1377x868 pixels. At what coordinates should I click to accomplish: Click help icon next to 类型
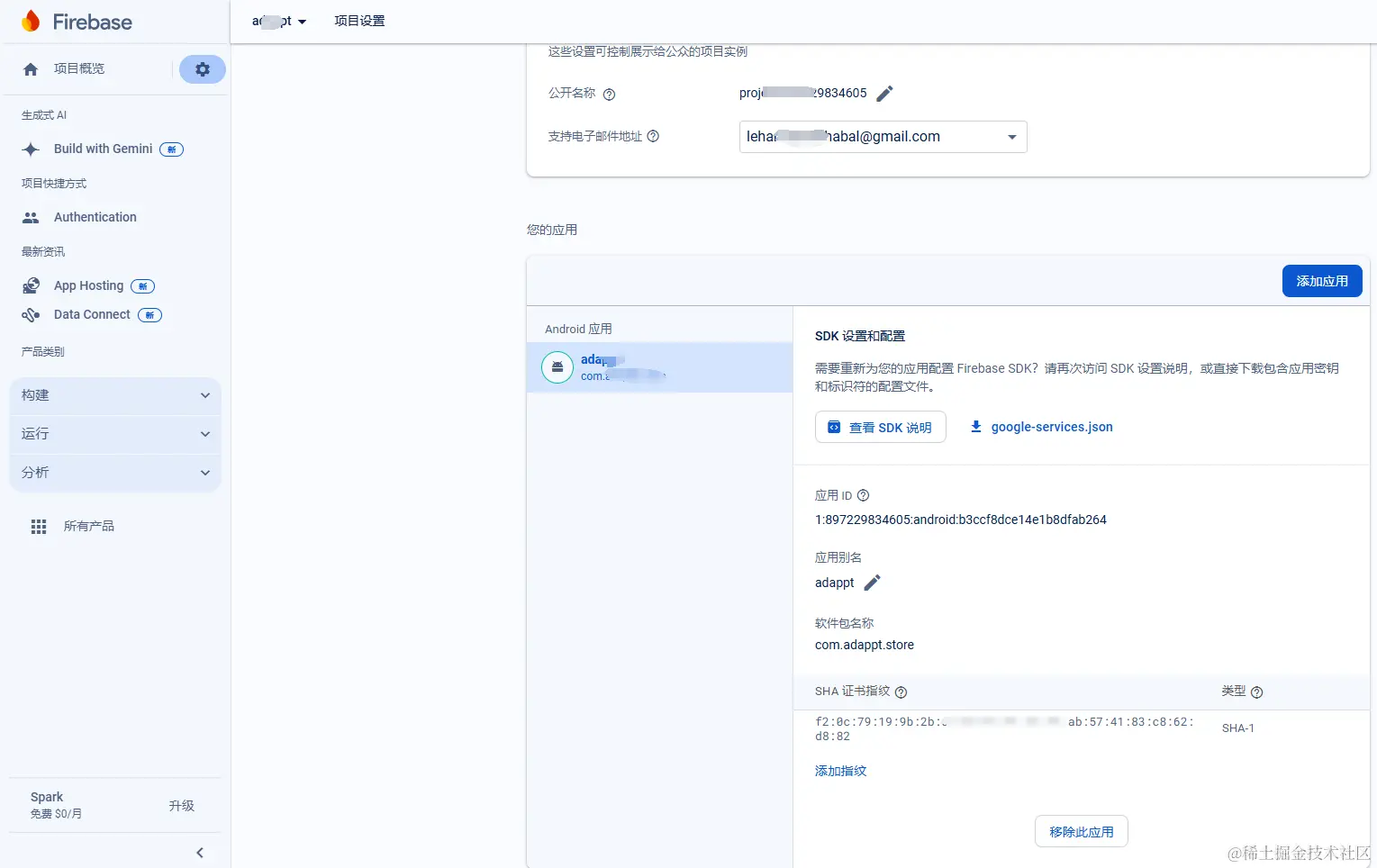click(x=1256, y=692)
